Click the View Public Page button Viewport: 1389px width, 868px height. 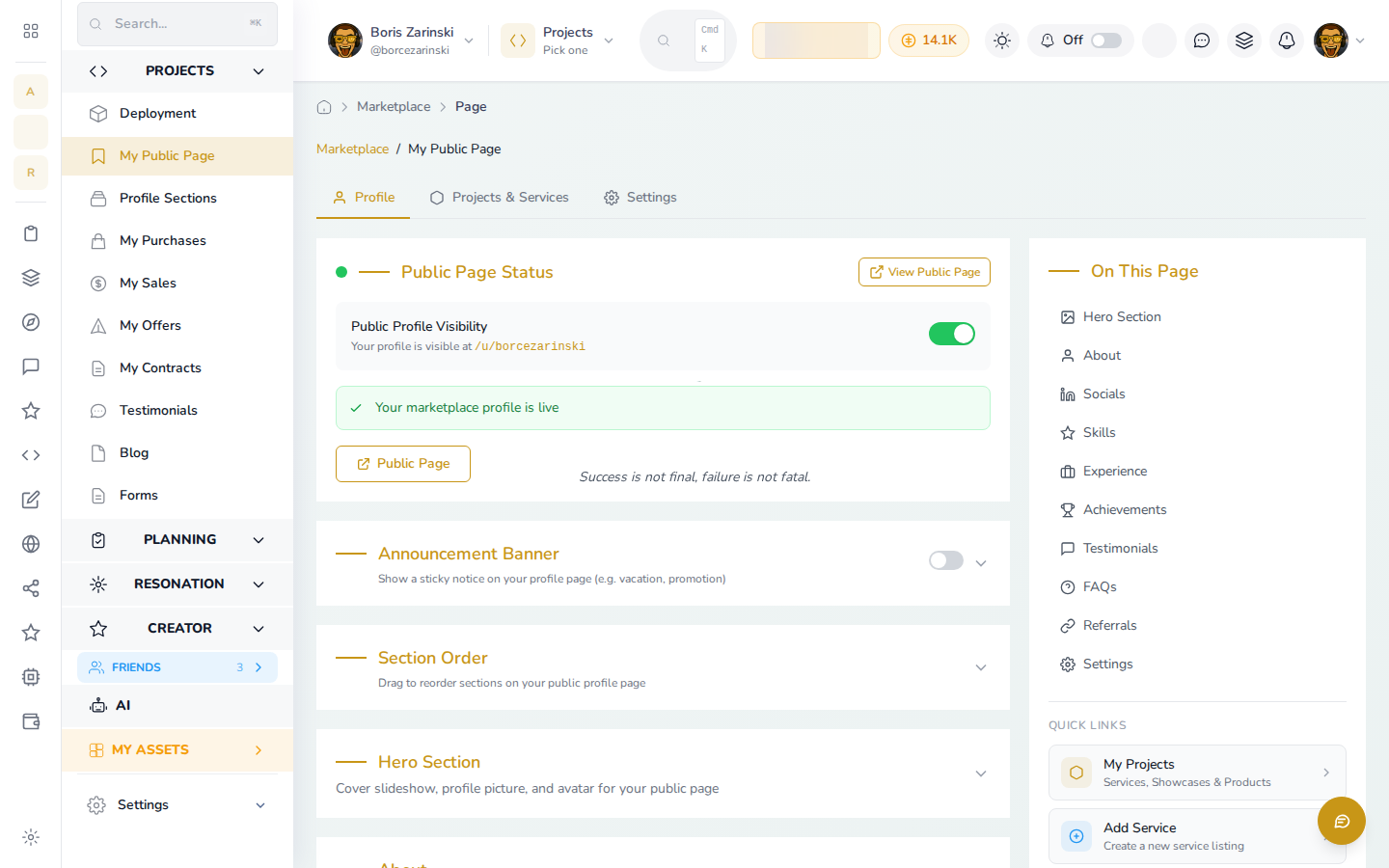click(x=924, y=272)
